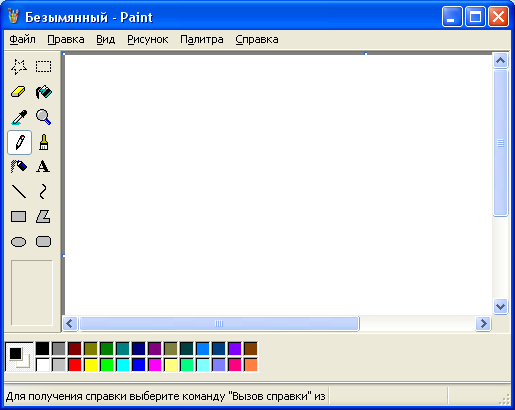Choose the Rounded Rectangle tool
Image resolution: width=515 pixels, height=410 pixels.
point(43,242)
